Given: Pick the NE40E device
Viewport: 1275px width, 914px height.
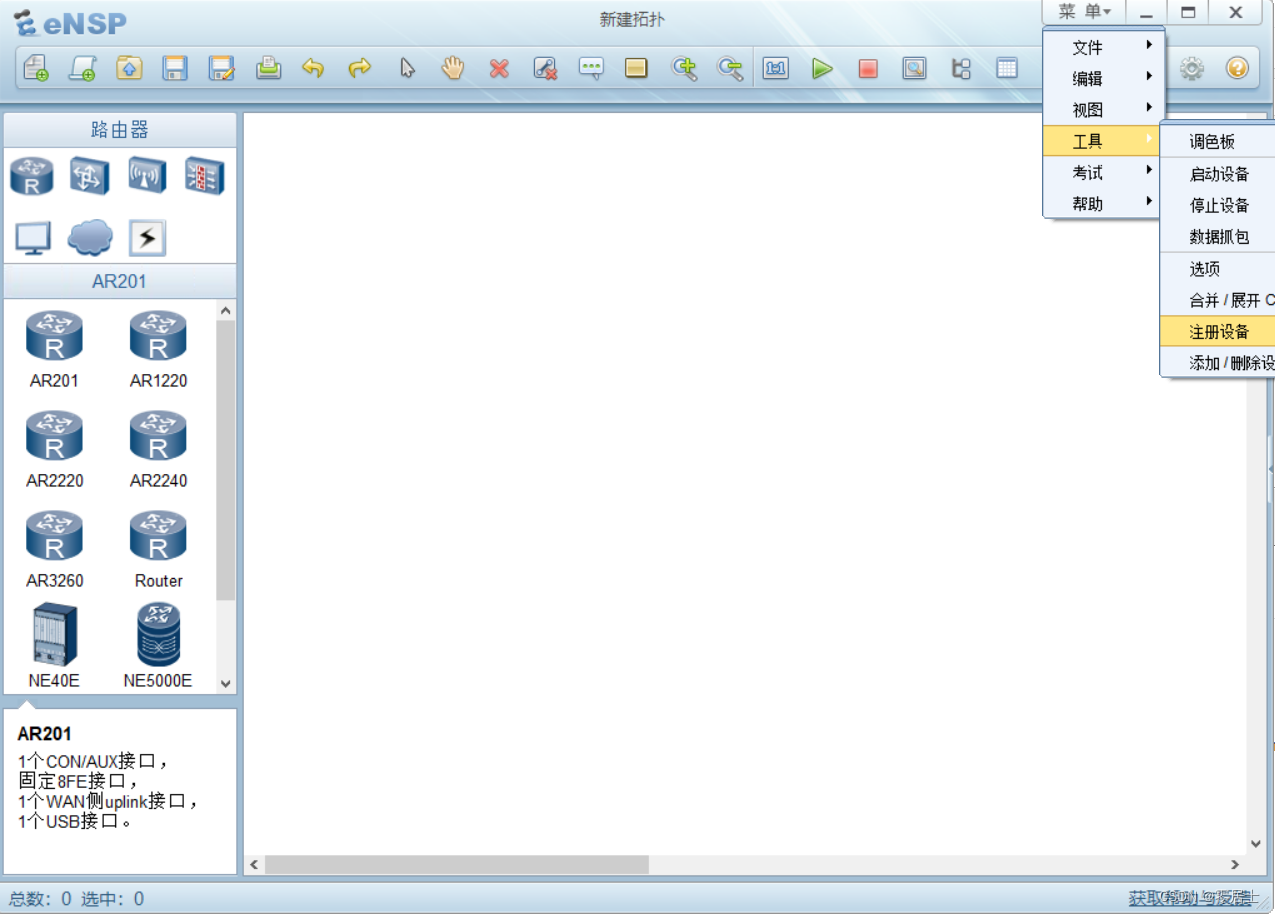Looking at the screenshot, I should pos(54,646).
